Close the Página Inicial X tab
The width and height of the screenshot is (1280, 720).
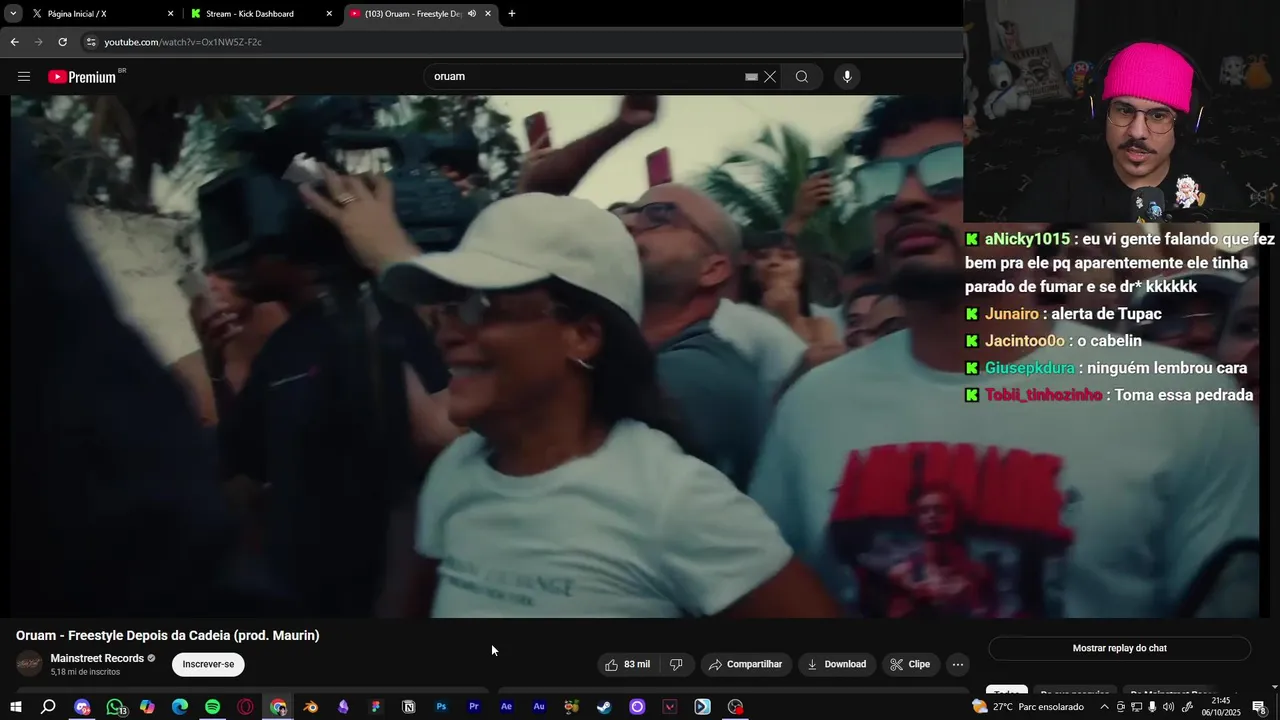(170, 14)
